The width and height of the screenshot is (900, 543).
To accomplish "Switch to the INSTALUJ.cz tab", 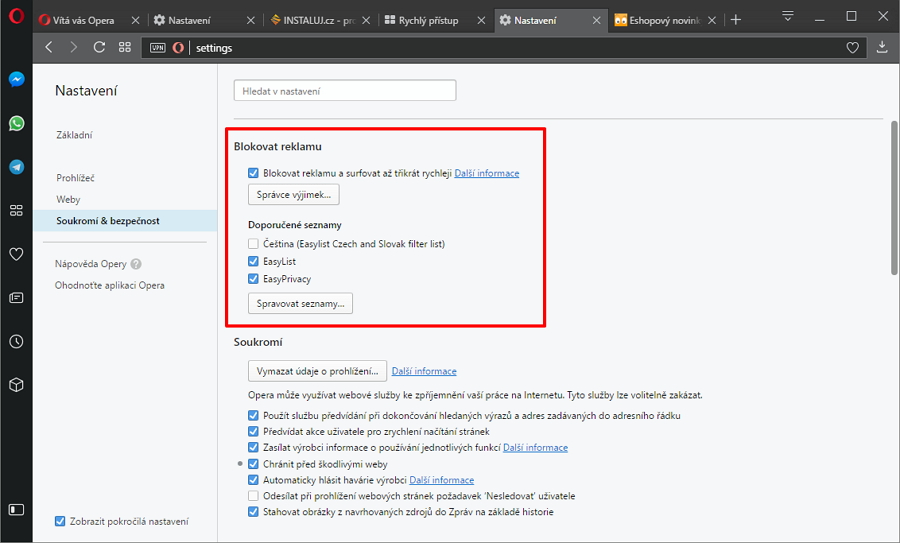I will click(322, 20).
